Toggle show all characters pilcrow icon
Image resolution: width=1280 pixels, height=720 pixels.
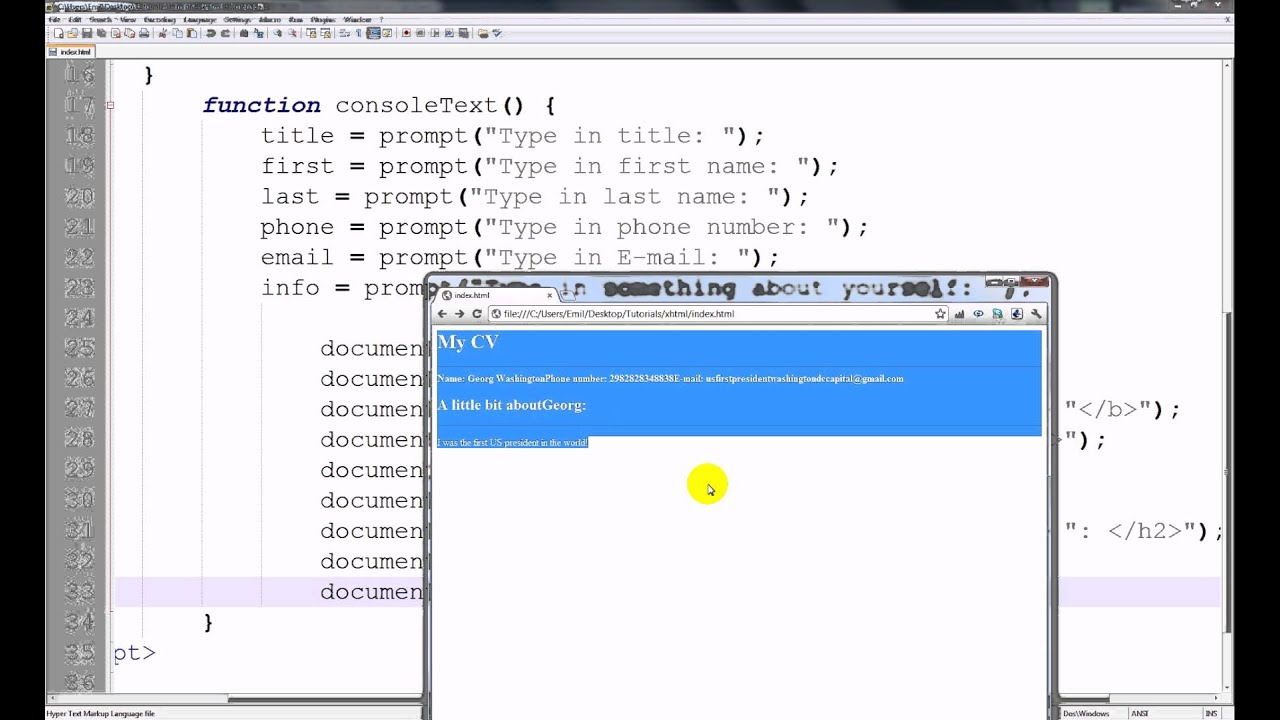tap(358, 33)
